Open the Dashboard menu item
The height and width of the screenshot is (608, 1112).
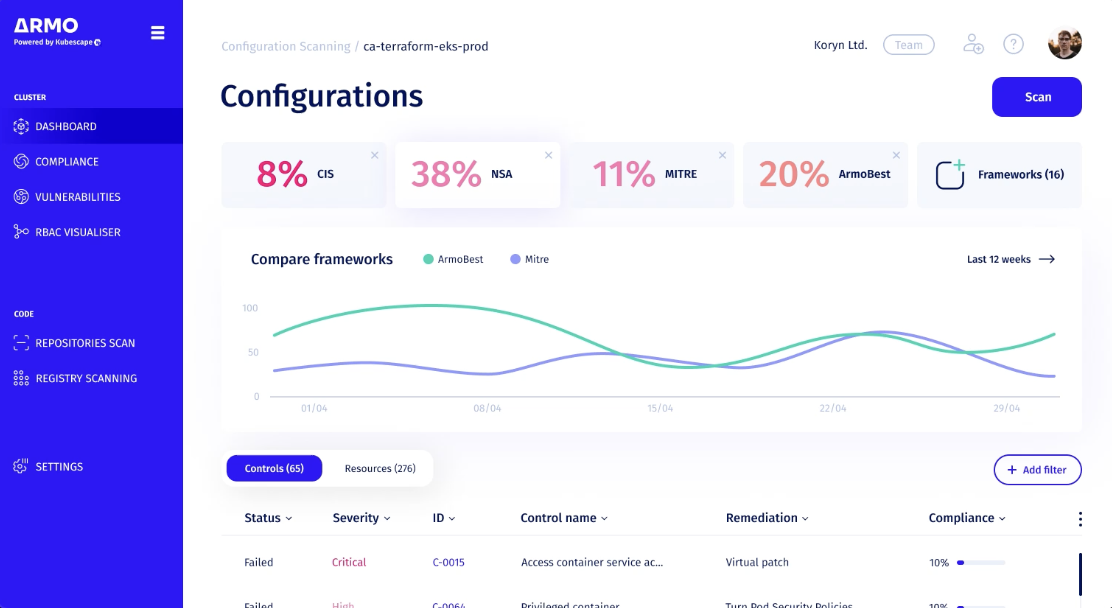pos(91,126)
